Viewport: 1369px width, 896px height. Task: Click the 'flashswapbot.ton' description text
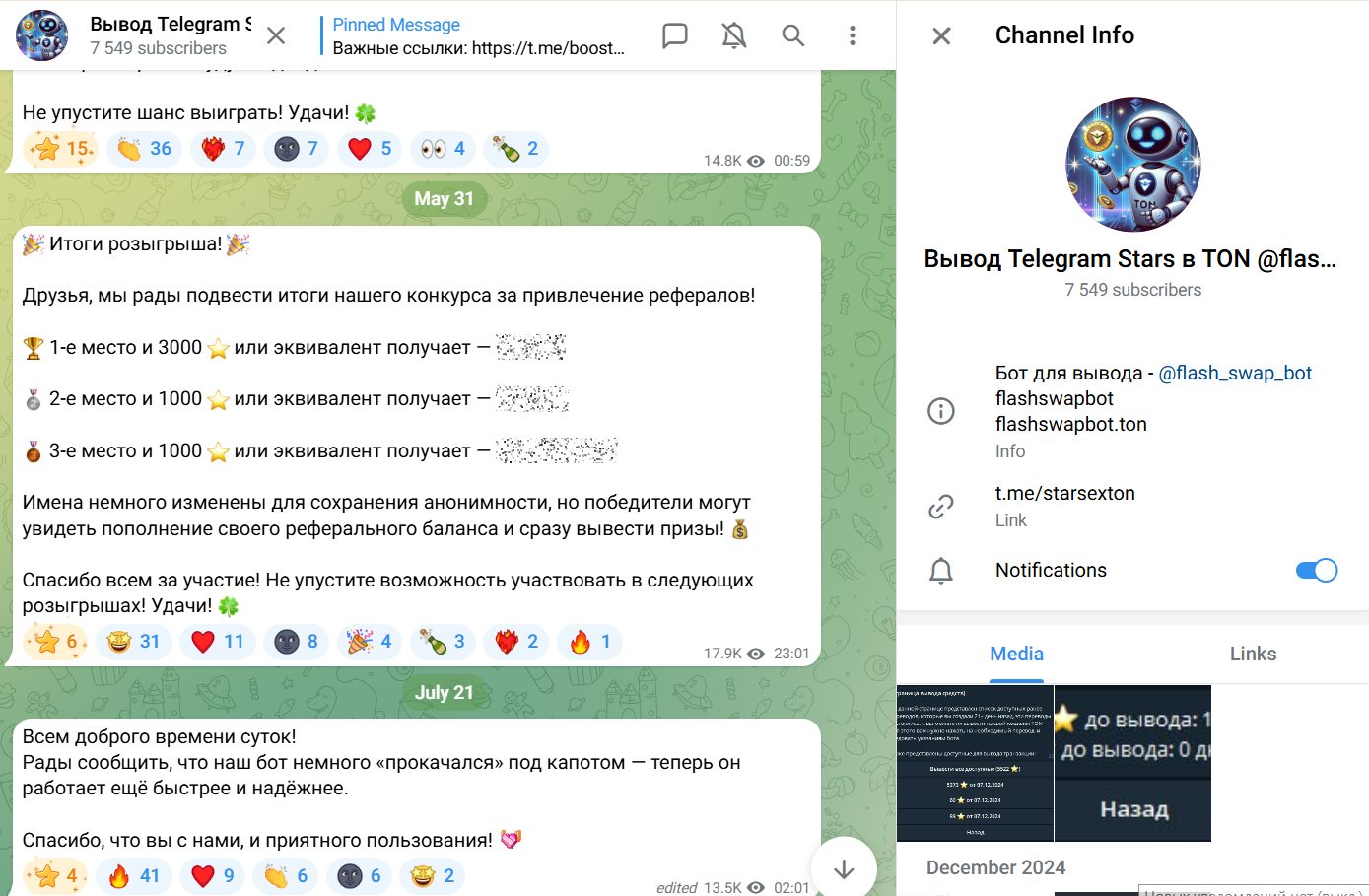1071,424
